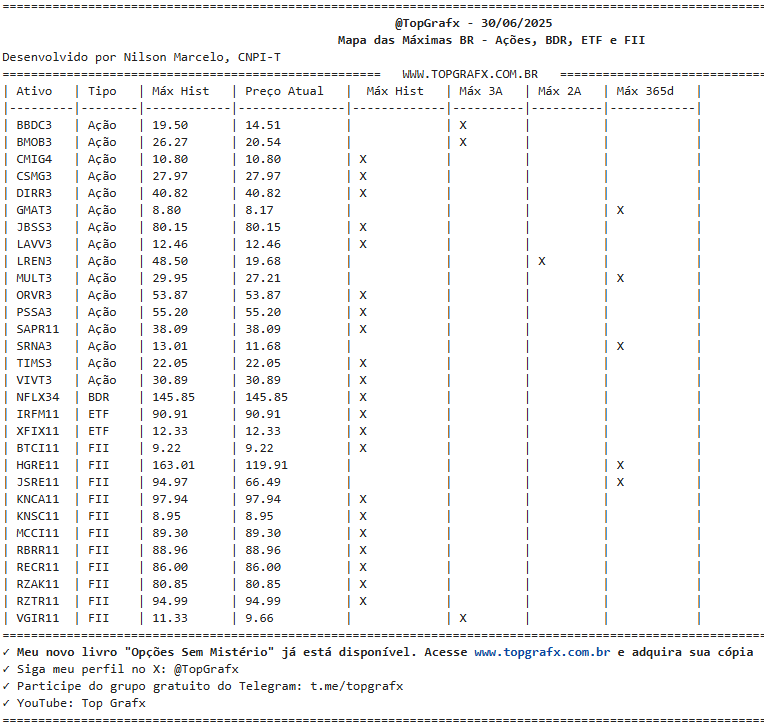Viewport: 764px width, 724px height.
Task: Click the 14.51 current price for BBDC3
Action: click(x=263, y=125)
